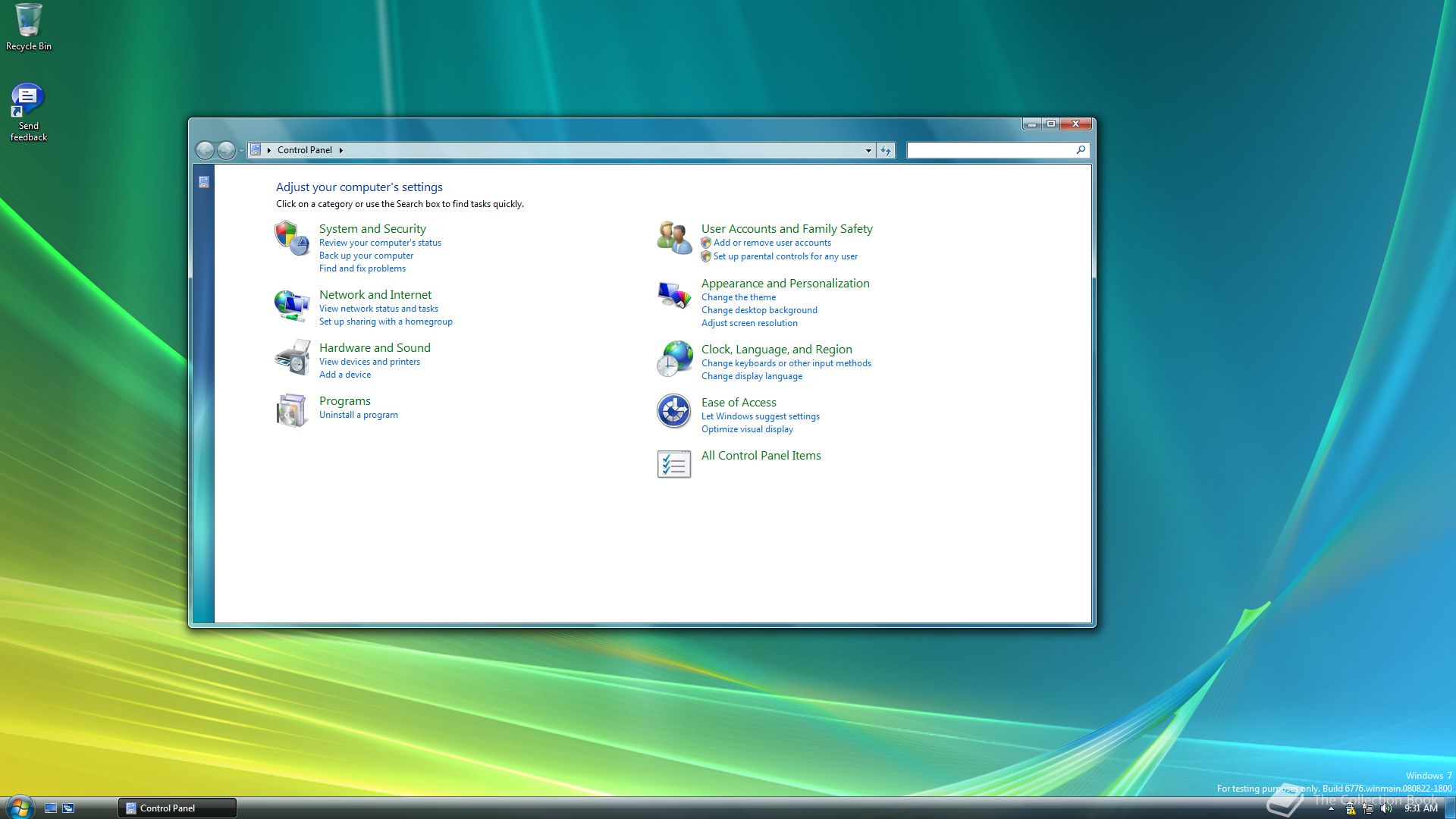This screenshot has height=819, width=1456.
Task: Expand the address bar history dropdown arrow
Action: pyautogui.click(x=868, y=150)
